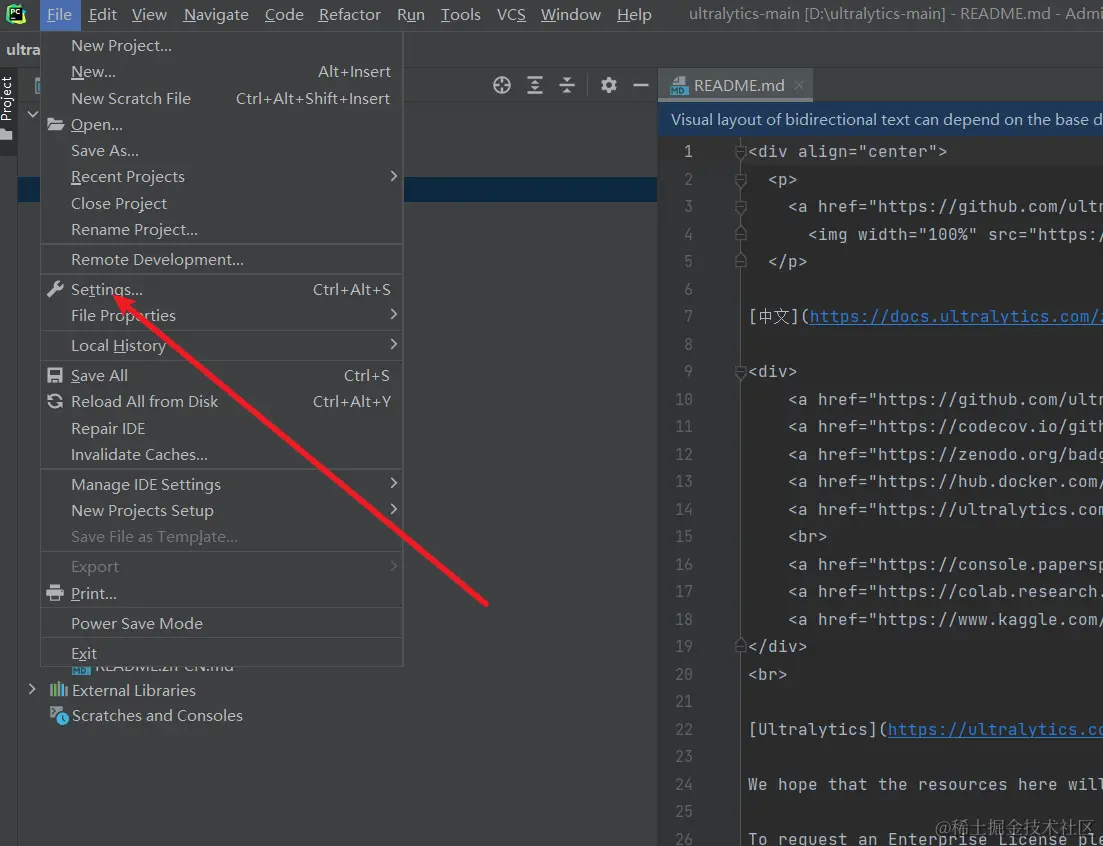Select Repair IDE entry
The image size is (1103, 846).
(x=222, y=428)
